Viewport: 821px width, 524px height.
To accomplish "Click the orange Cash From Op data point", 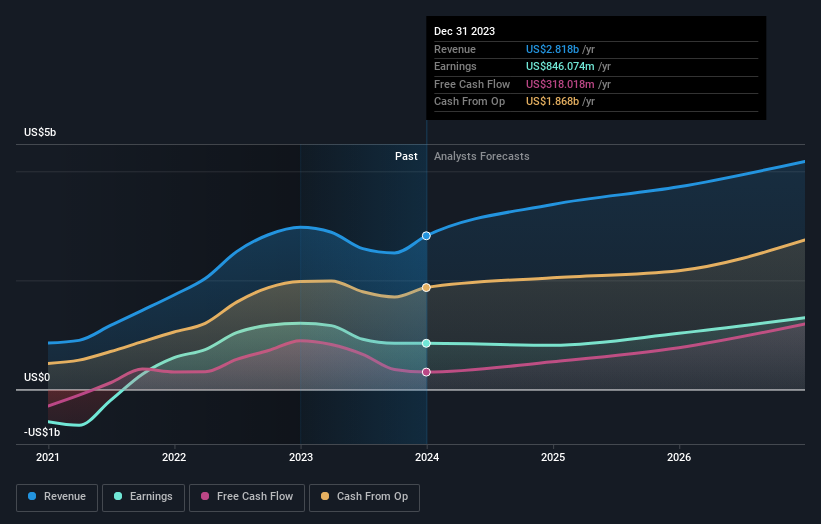I will (x=426, y=287).
